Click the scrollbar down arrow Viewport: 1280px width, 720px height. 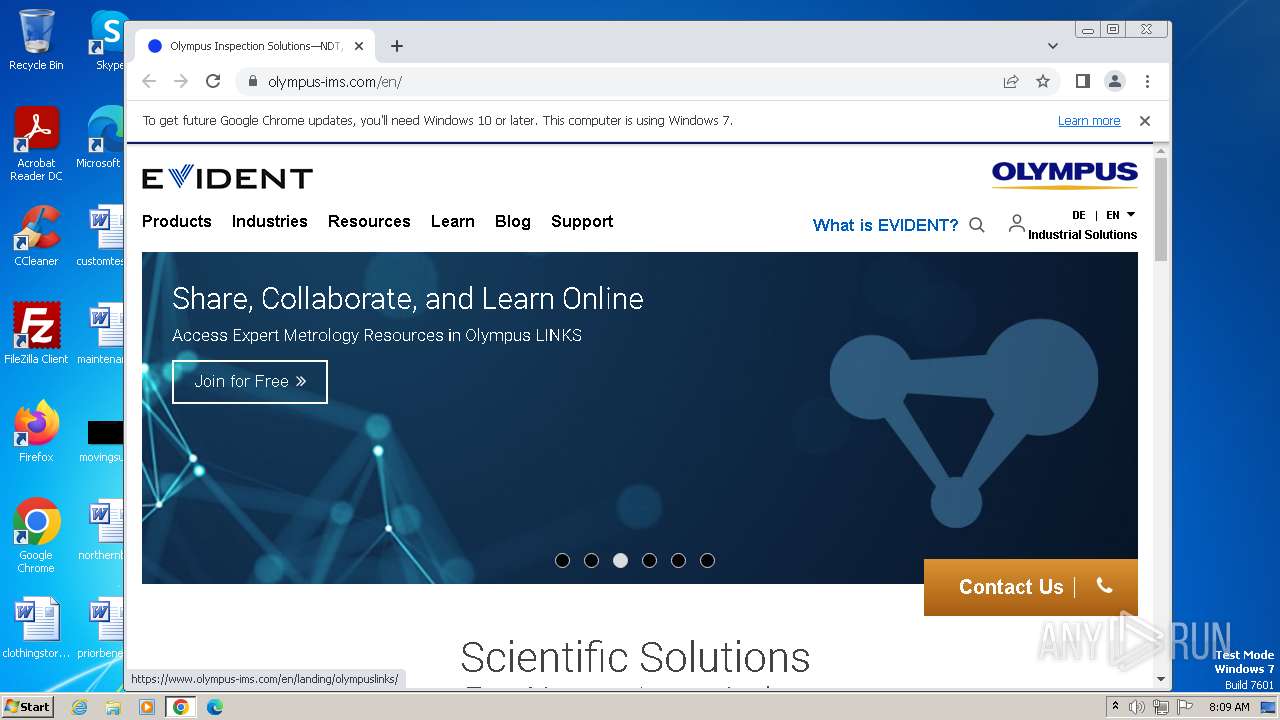point(1160,679)
